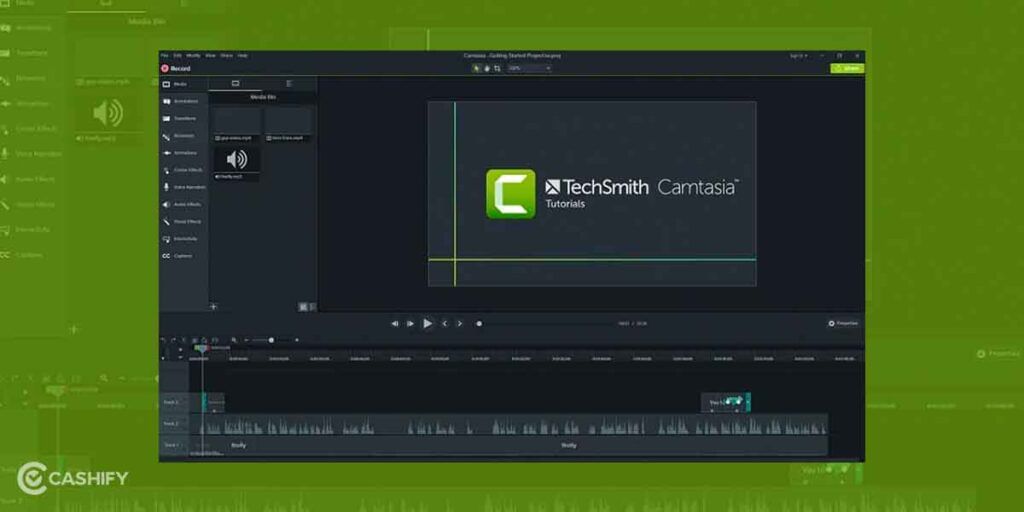Select the canvas Crop tool
The height and width of the screenshot is (512, 1024).
tap(497, 68)
